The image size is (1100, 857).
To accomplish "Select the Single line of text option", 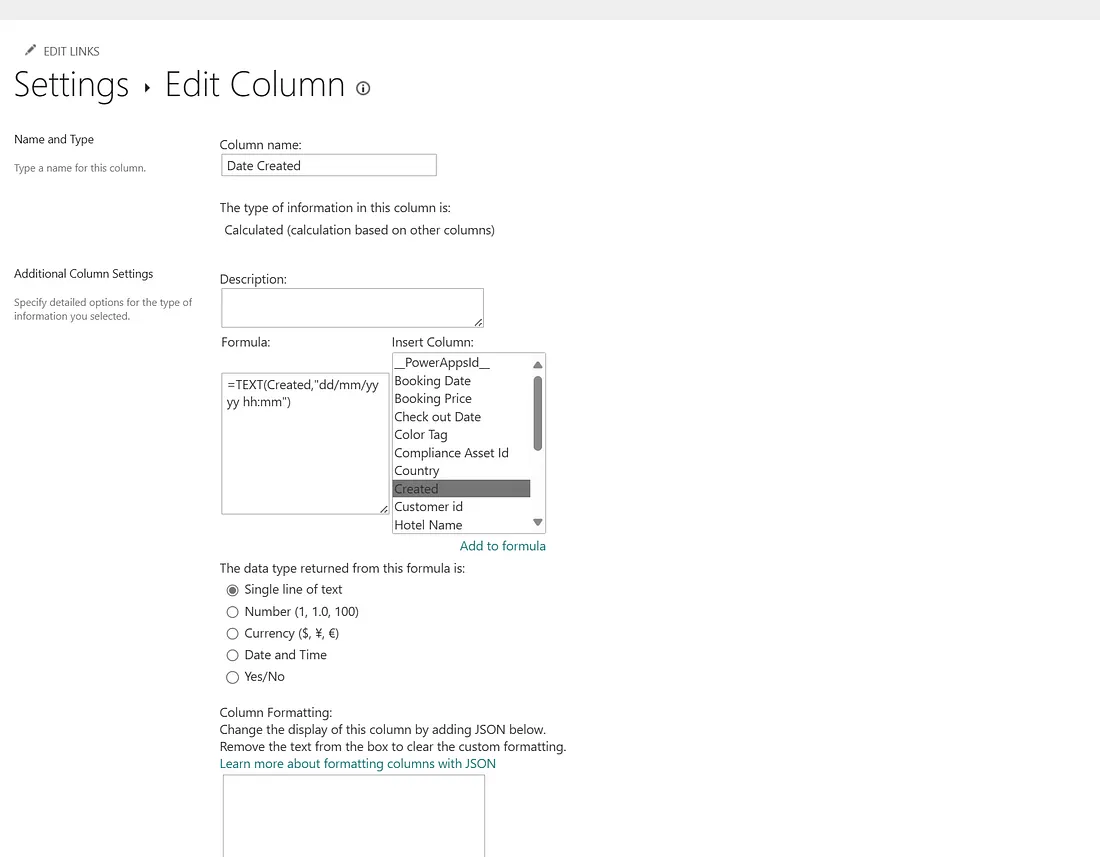I will 233,590.
